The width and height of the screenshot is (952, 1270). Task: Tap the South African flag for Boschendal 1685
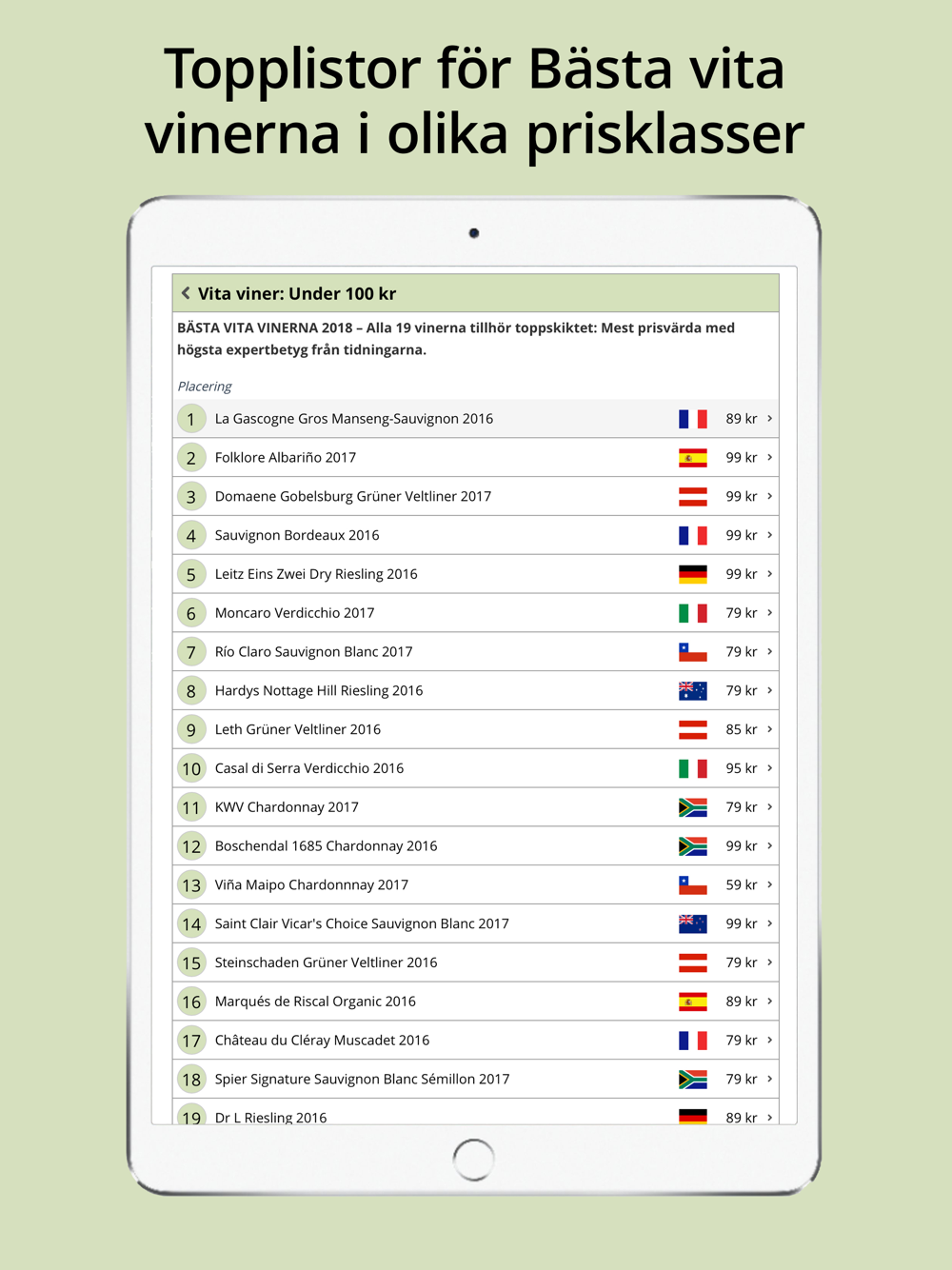693,846
